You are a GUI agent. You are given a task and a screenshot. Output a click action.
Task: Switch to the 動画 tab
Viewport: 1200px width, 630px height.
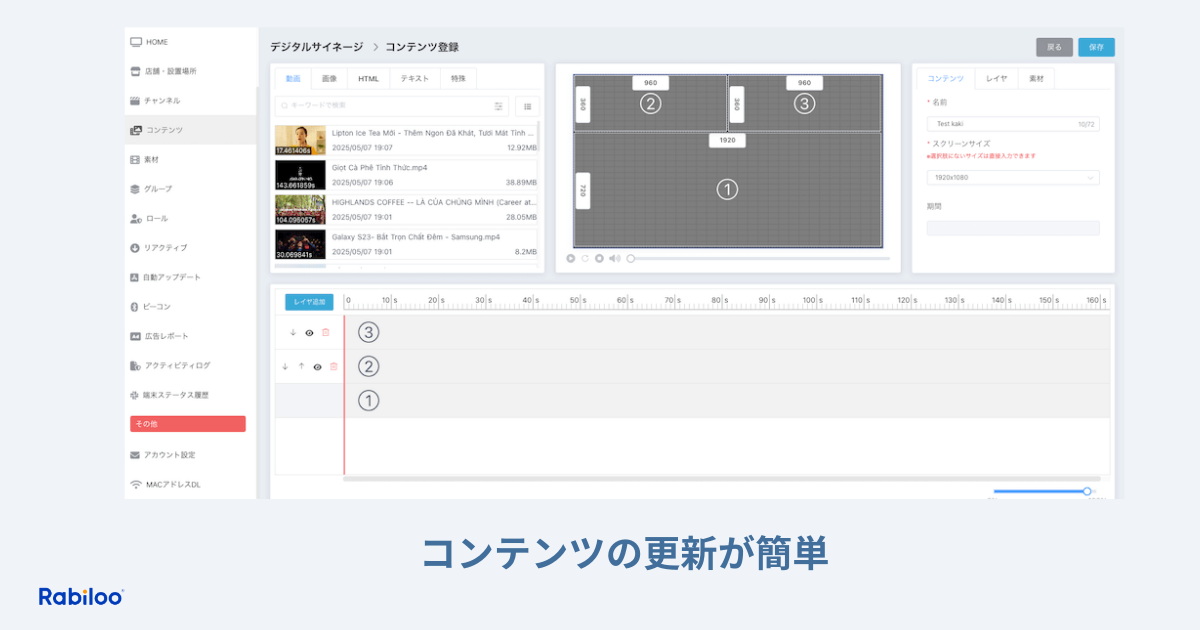click(x=293, y=78)
